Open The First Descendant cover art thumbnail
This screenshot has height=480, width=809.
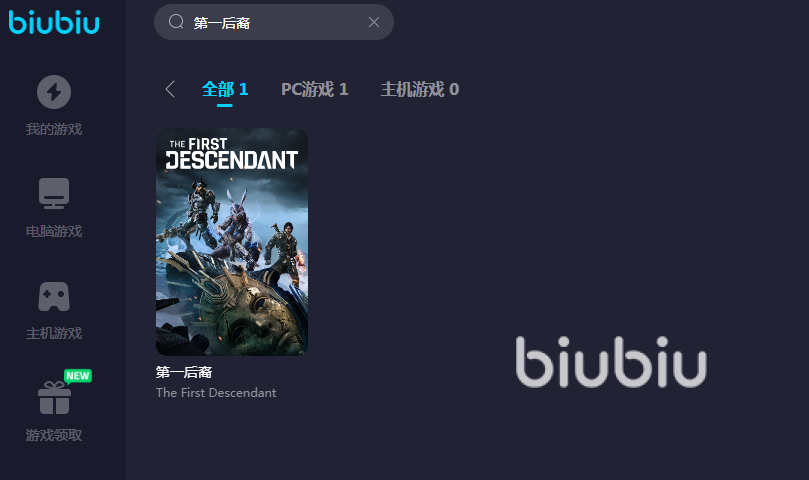tap(232, 242)
